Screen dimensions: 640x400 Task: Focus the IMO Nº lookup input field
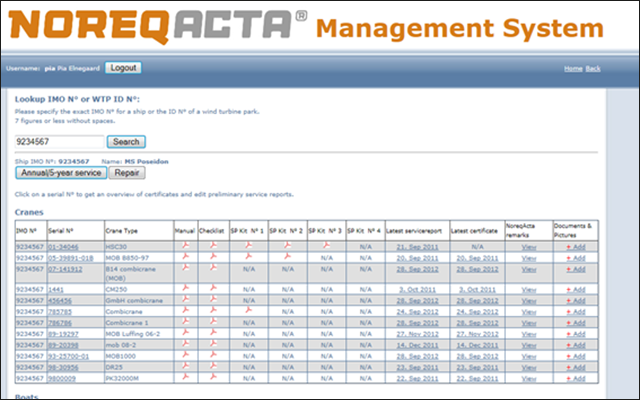pos(60,142)
